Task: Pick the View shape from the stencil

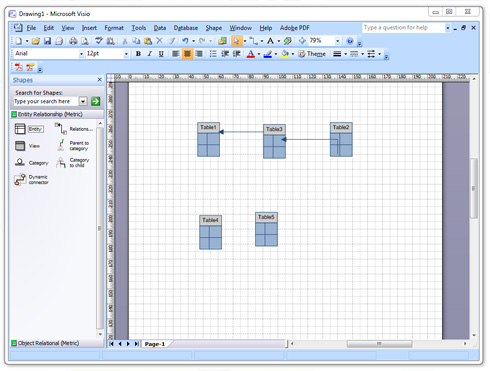Action: [27, 146]
